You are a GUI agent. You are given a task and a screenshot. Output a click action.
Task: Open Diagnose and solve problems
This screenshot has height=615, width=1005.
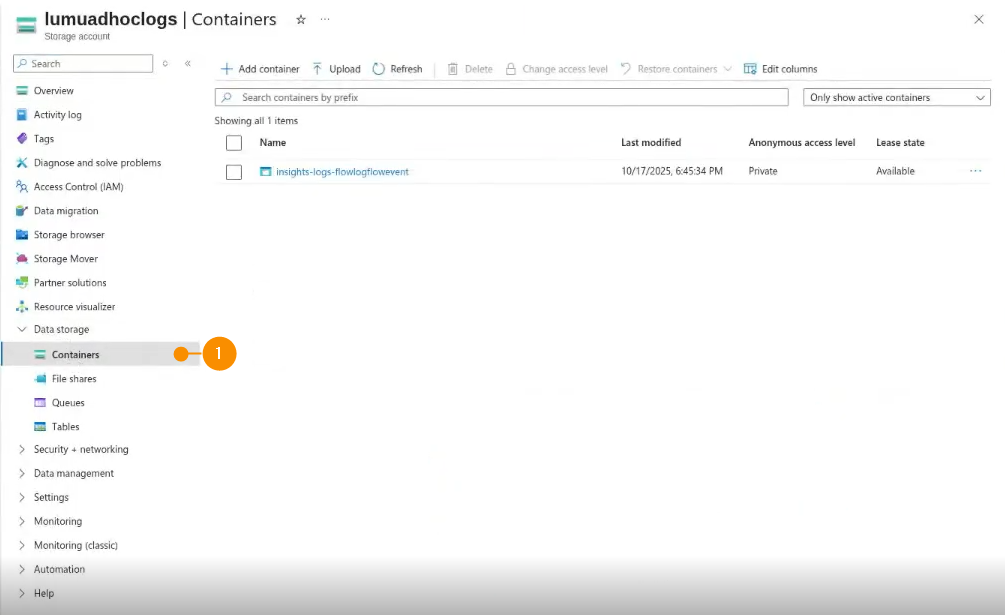point(97,163)
